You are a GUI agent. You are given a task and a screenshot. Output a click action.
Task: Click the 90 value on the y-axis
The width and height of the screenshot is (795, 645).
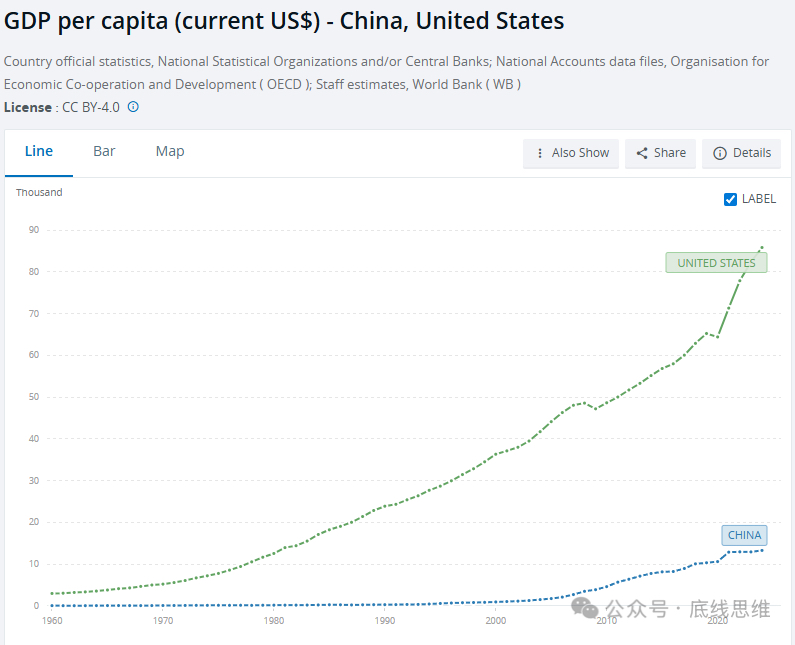(x=33, y=230)
